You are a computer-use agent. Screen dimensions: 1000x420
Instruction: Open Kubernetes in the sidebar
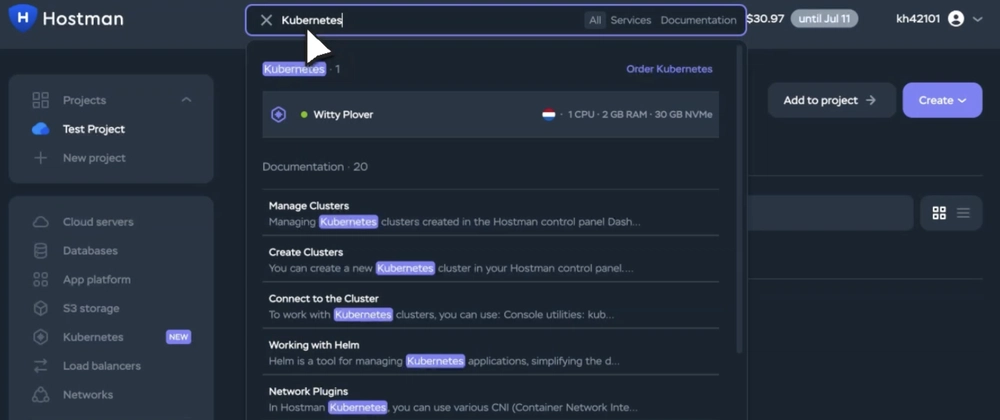93,337
